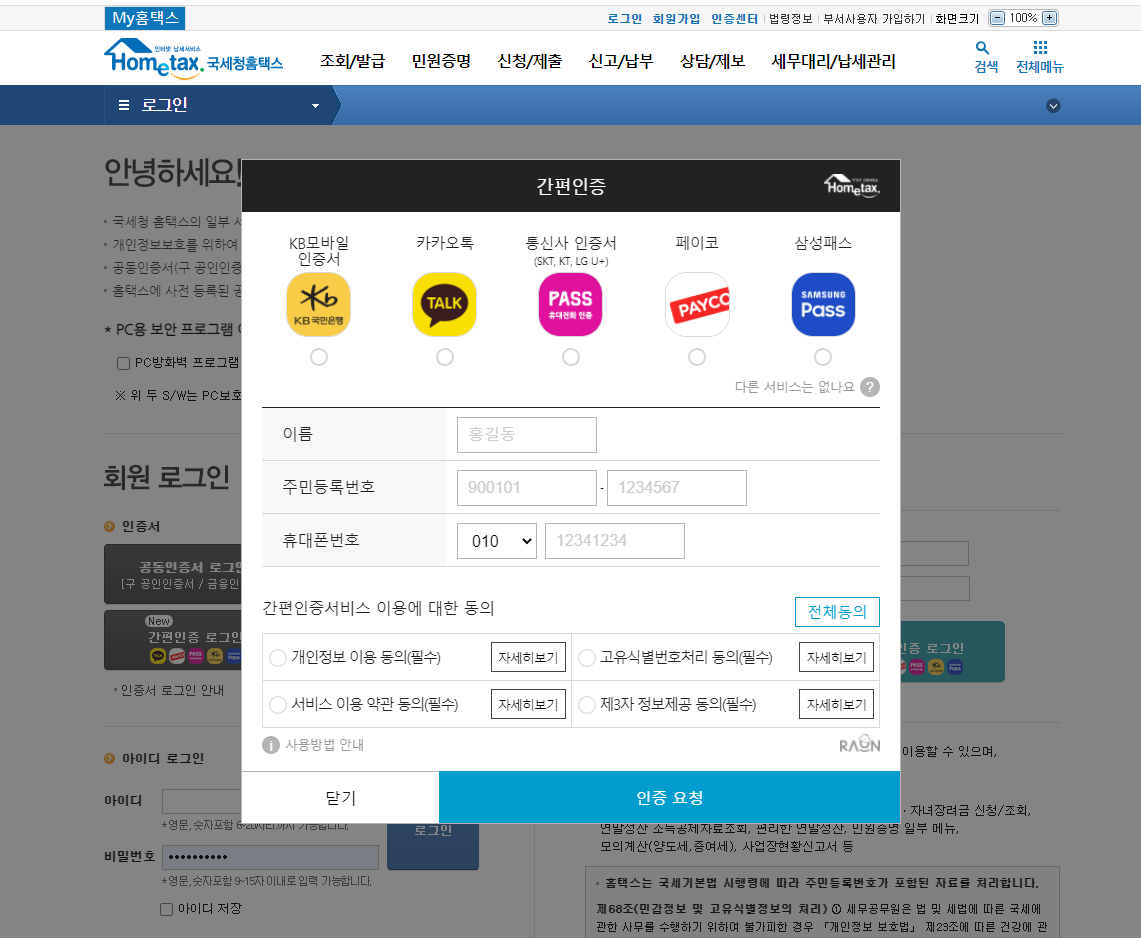Click hamburger icon beside 로그인 breadcrumb

pos(124,105)
